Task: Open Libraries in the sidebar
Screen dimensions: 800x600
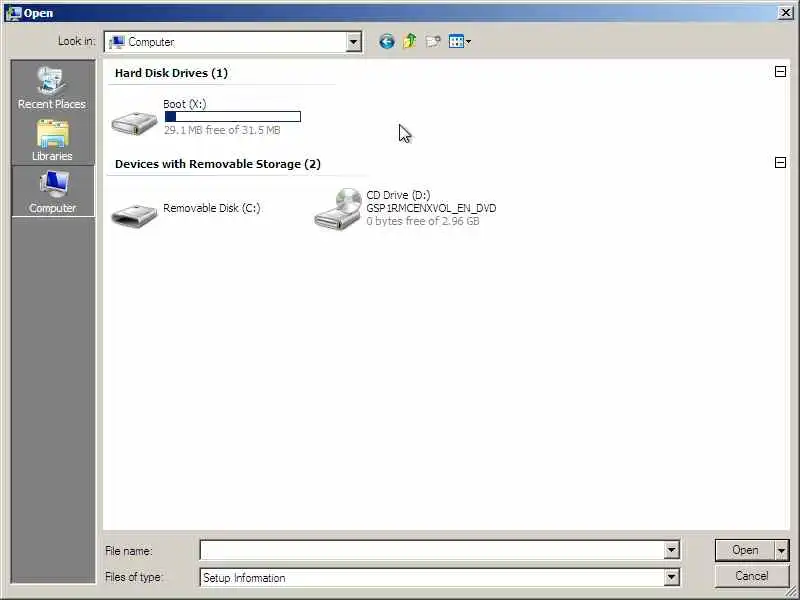Action: (52, 140)
